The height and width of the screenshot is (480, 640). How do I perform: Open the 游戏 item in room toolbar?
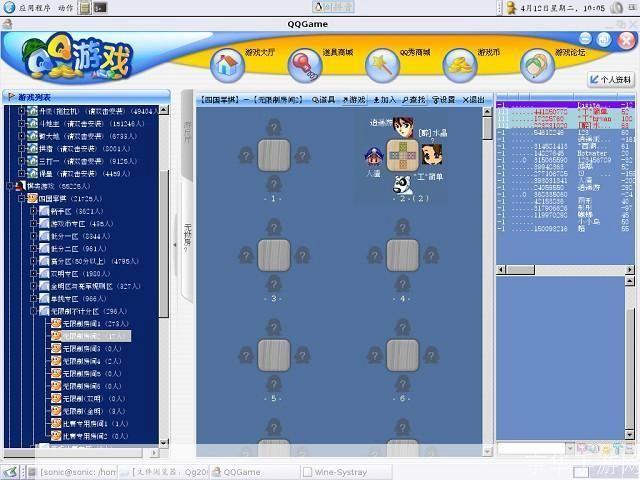(354, 100)
